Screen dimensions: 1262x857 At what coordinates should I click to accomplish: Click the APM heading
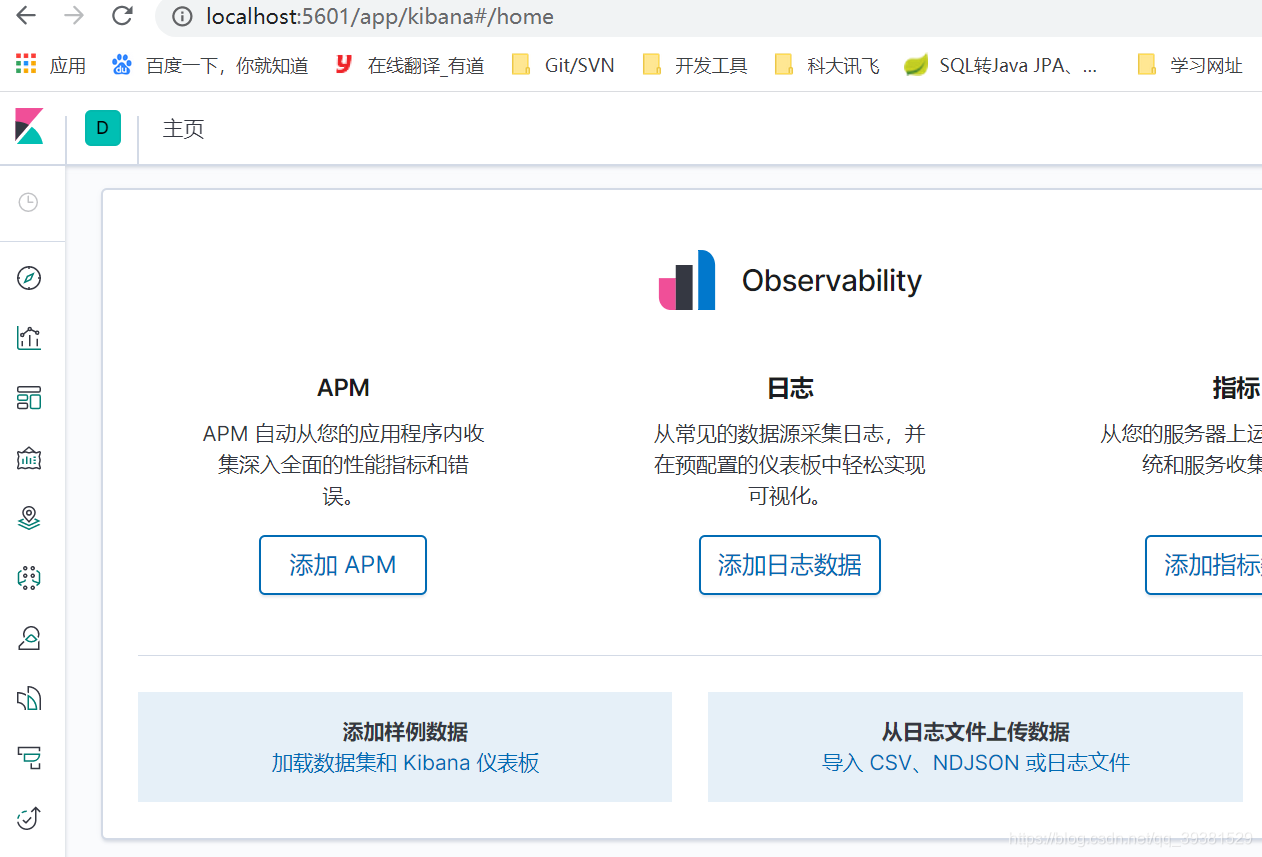(x=343, y=388)
